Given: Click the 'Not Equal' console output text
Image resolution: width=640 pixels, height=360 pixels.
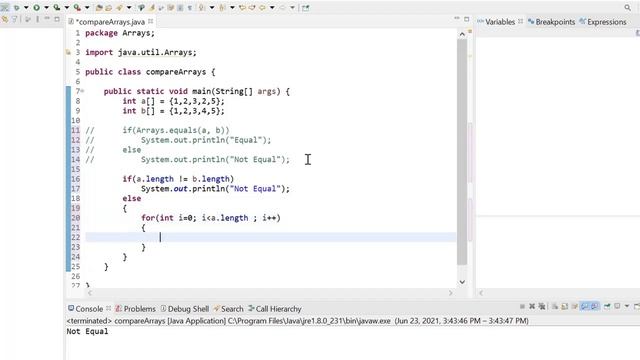Looking at the screenshot, I should 87,331.
